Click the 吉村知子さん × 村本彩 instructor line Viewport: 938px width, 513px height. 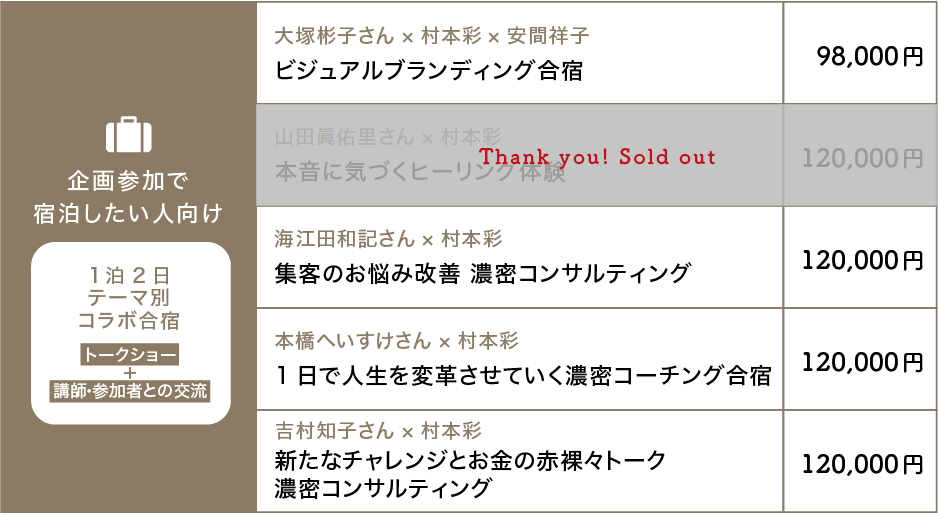coord(378,431)
